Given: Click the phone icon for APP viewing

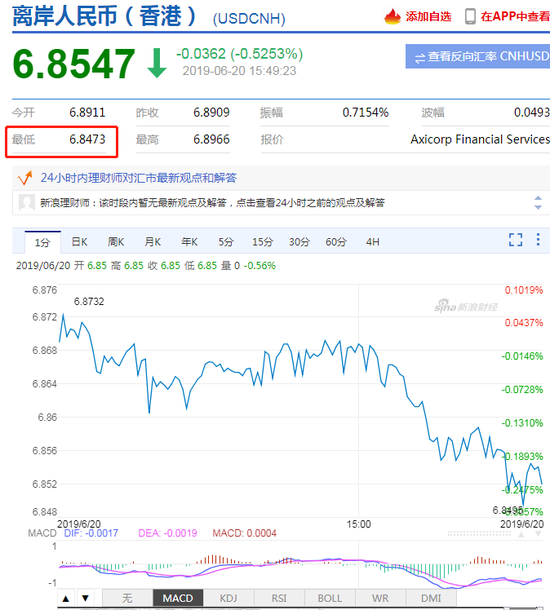Looking at the screenshot, I should [470, 16].
